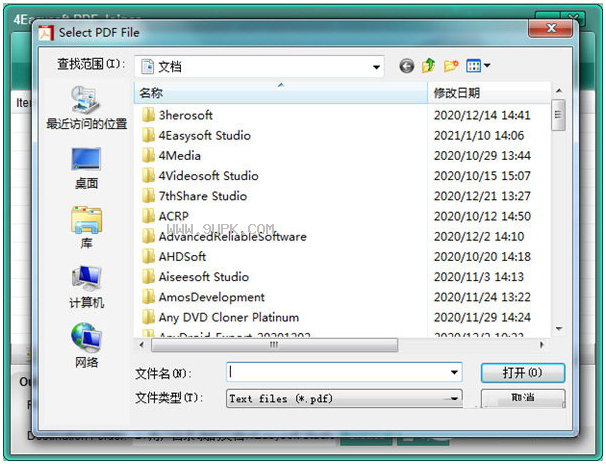The width and height of the screenshot is (606, 464).
Task: Select the Network (网络) shortcut
Action: [87, 345]
